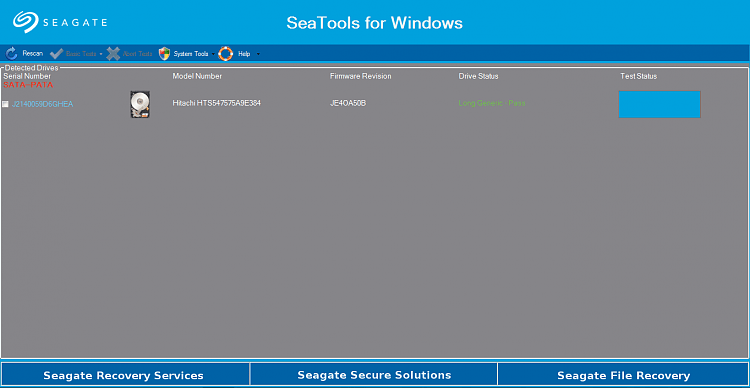Click firmware value JE4OA50B

click(348, 103)
